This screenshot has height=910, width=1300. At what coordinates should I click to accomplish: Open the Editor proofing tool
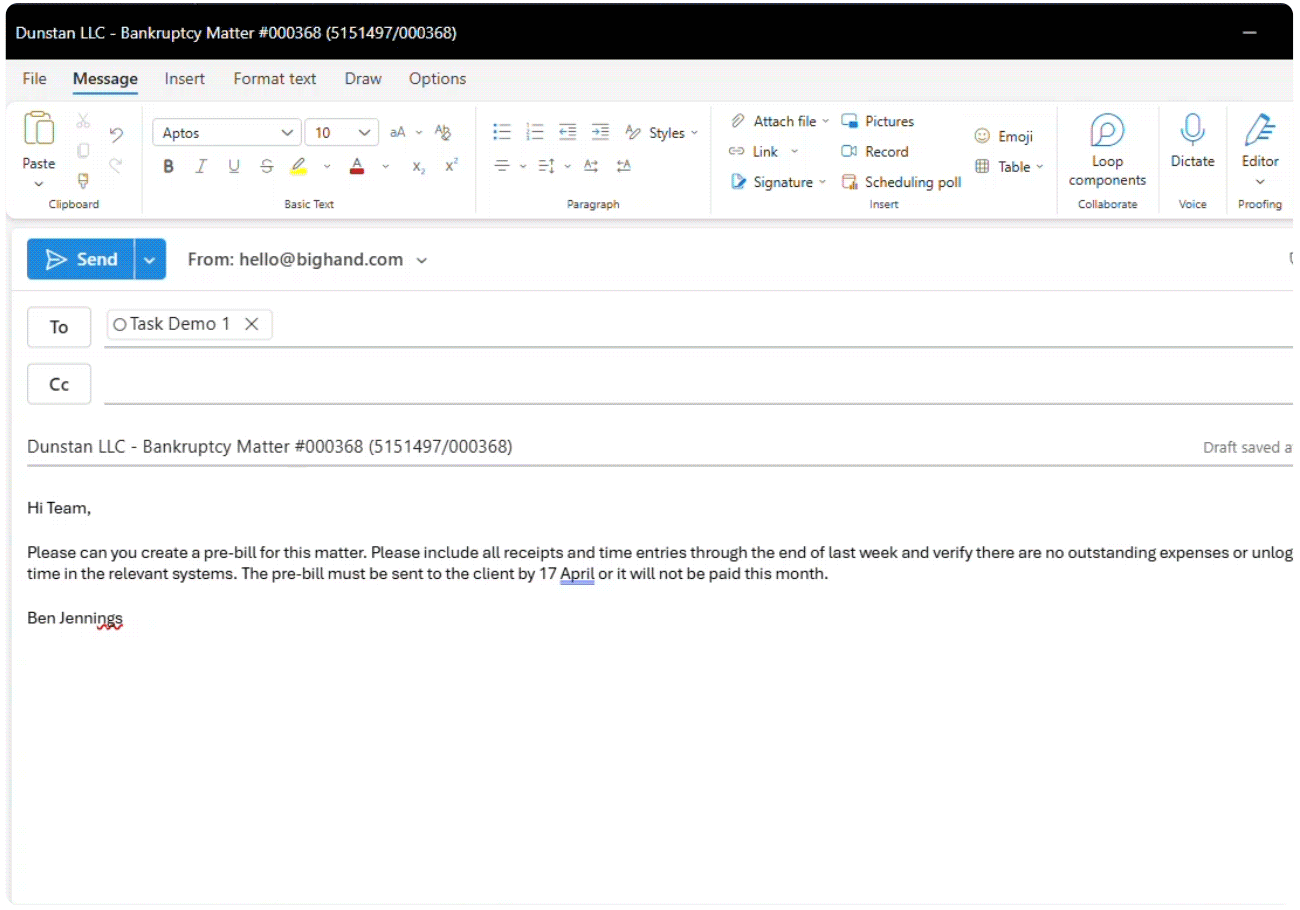(1260, 141)
